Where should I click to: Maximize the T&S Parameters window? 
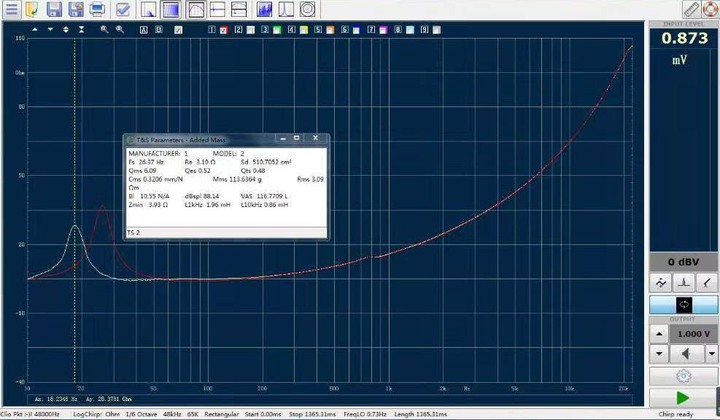[x=297, y=138]
